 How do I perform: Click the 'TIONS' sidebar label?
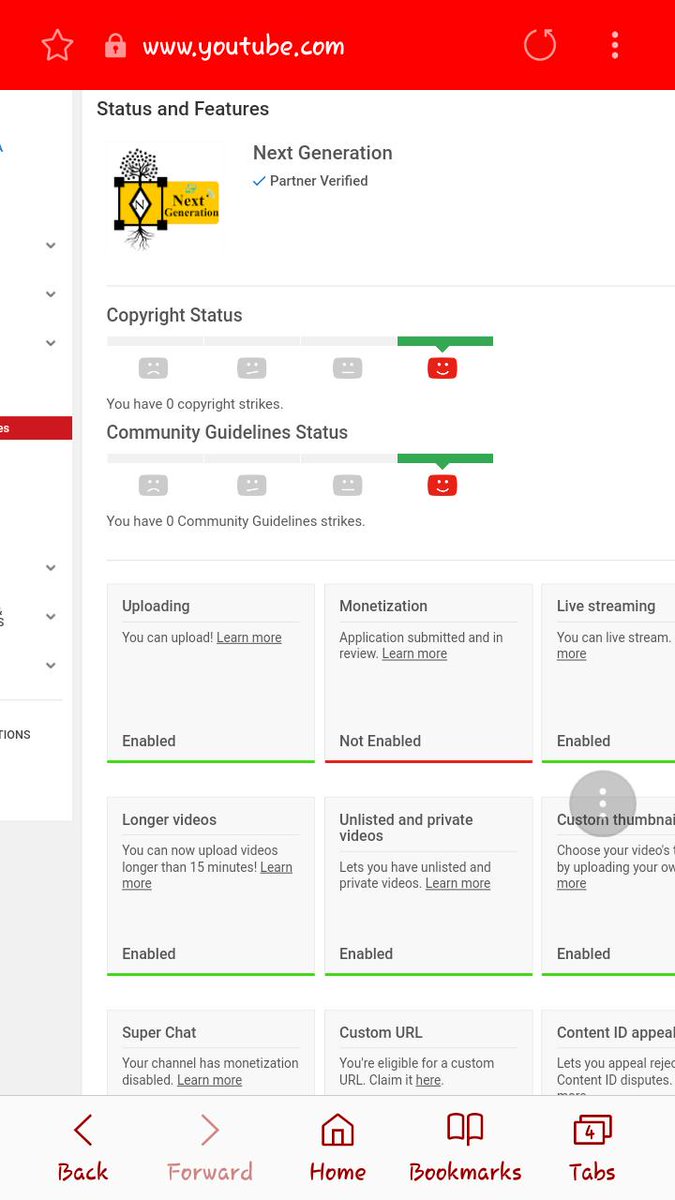[15, 735]
